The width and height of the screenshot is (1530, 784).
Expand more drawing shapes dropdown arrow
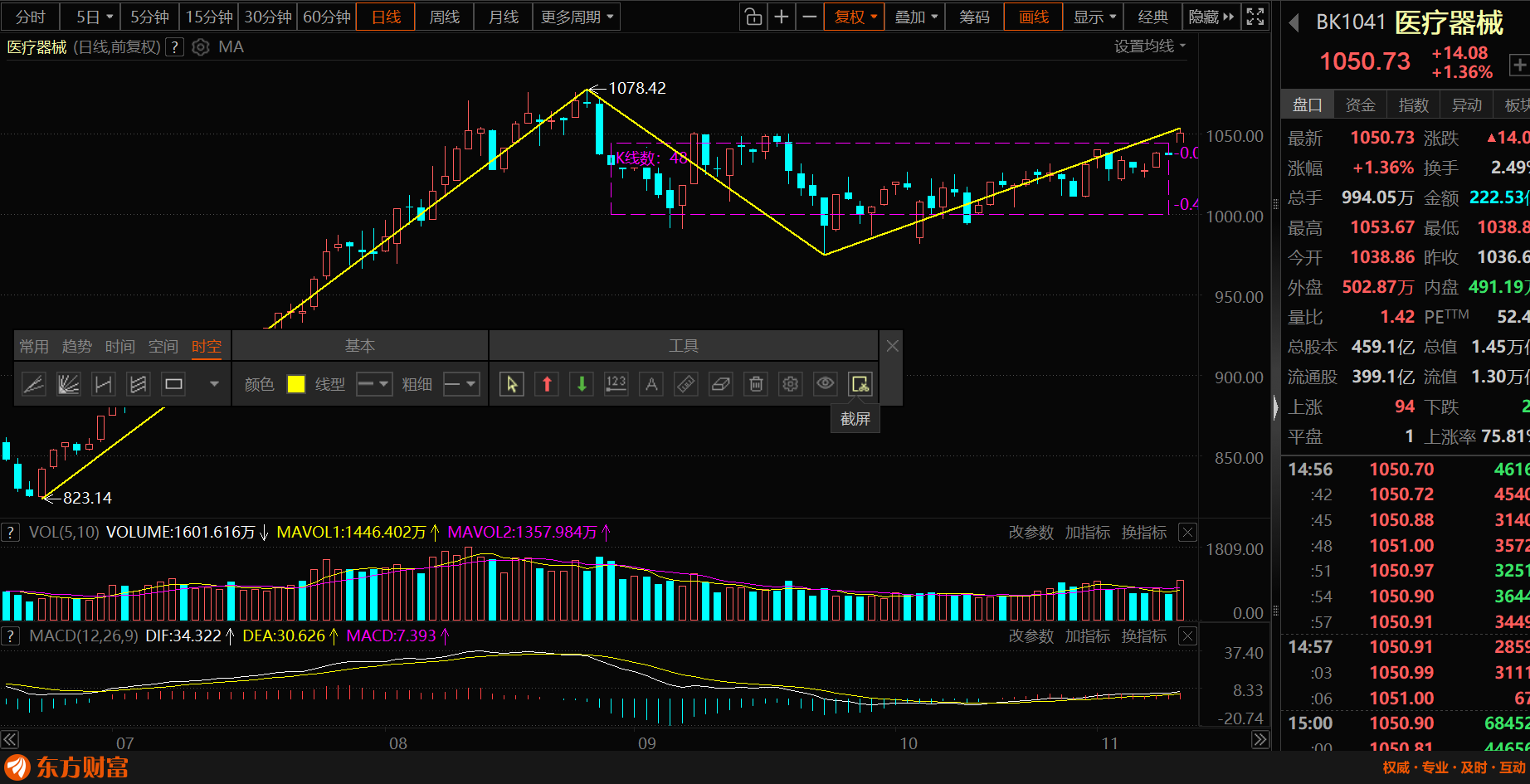(x=214, y=384)
